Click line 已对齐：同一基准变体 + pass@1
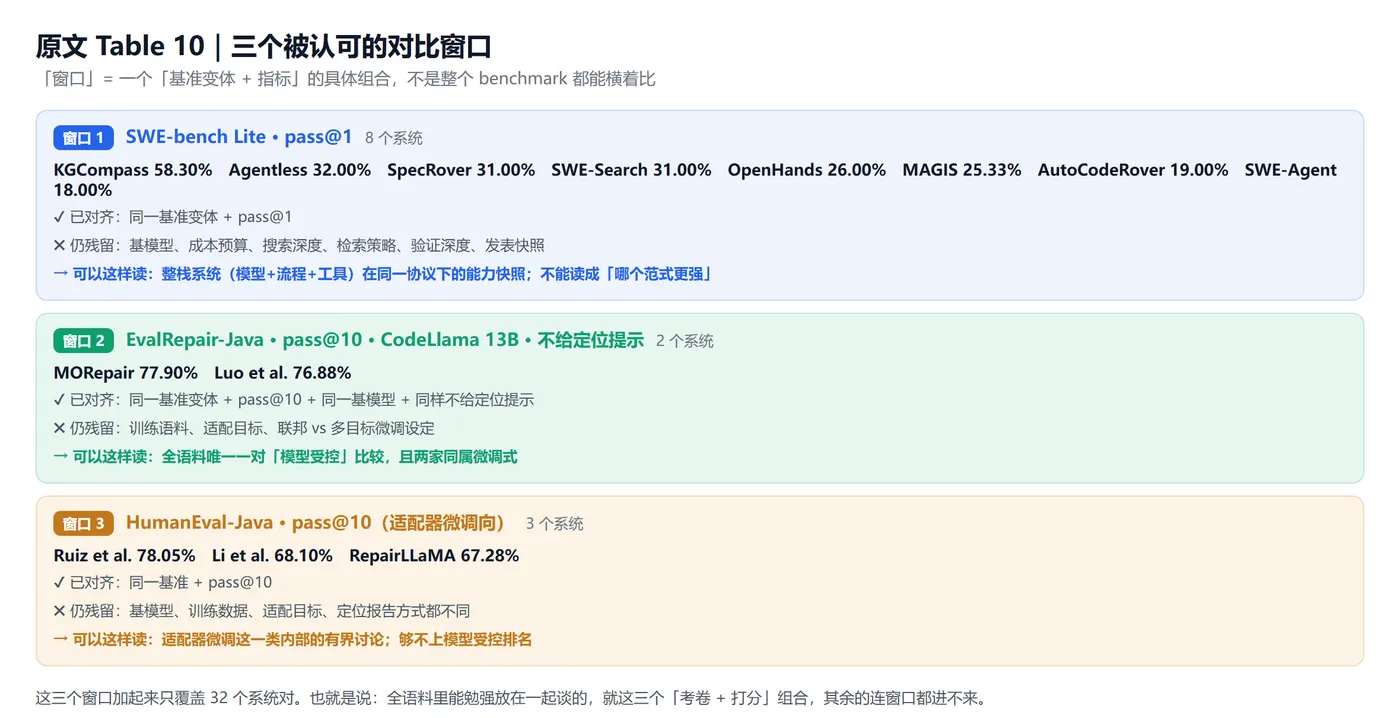 pos(173,217)
